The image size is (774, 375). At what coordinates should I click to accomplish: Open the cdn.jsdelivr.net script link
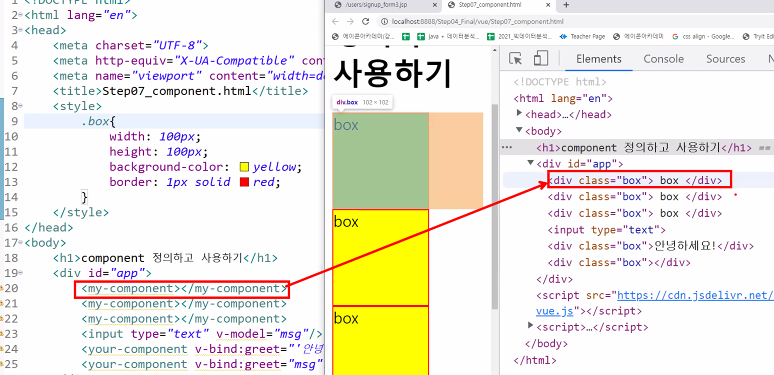click(x=695, y=295)
